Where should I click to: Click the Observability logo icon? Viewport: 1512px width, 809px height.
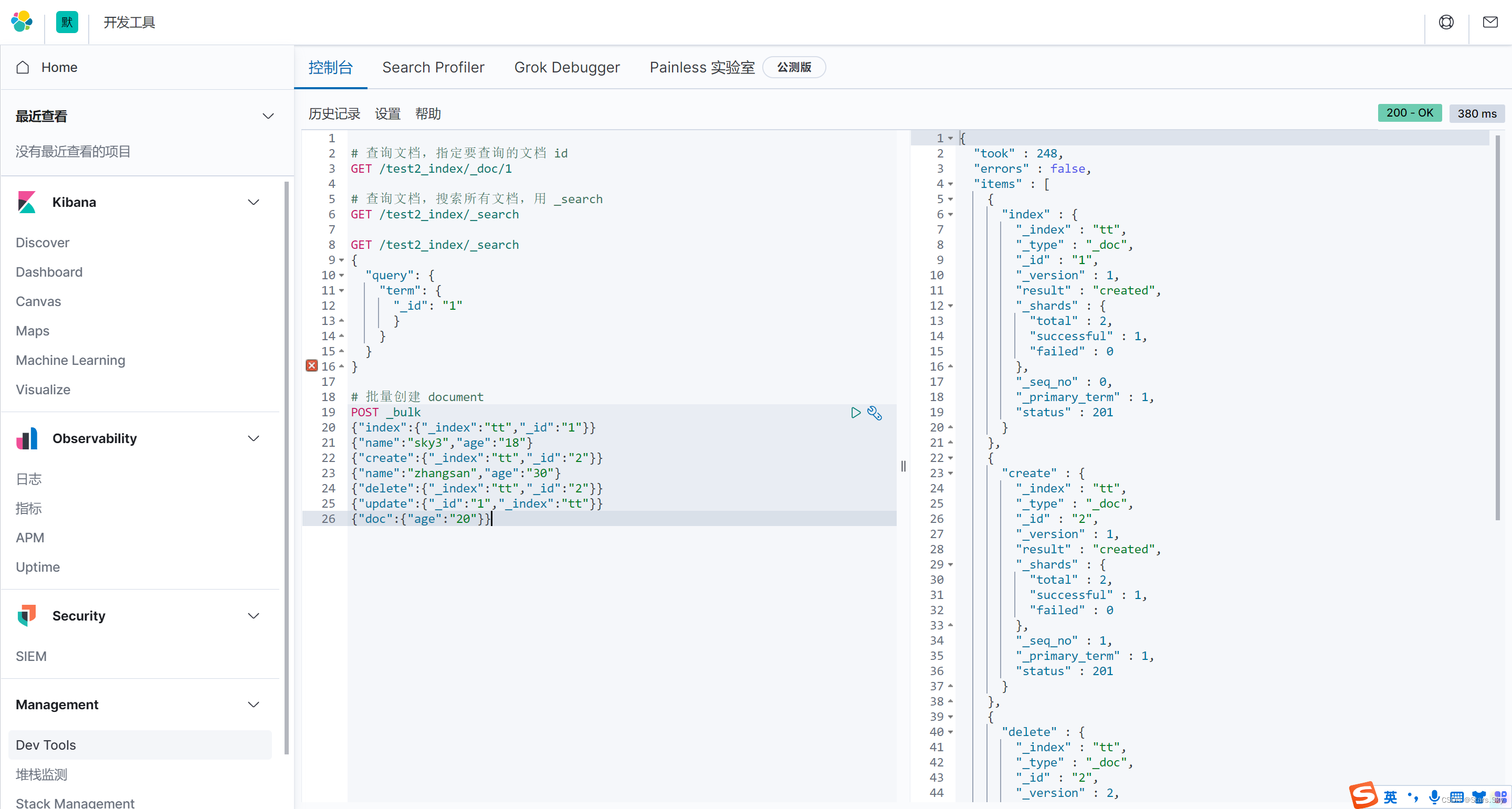(26, 438)
